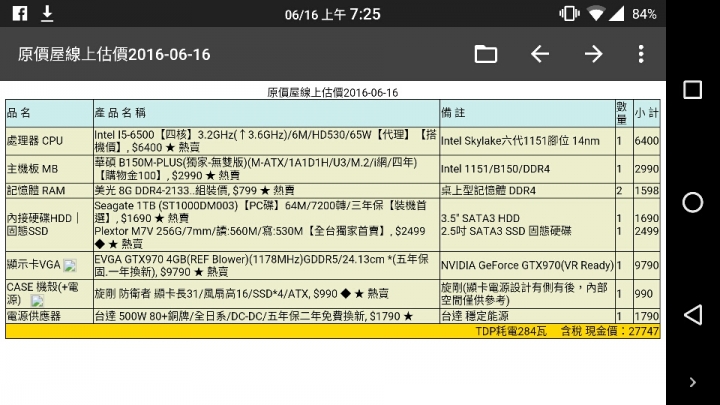This screenshot has width=720, height=405.
Task: Tap the 旋剛 case note about 顯卡電源設計
Action: coord(524,294)
